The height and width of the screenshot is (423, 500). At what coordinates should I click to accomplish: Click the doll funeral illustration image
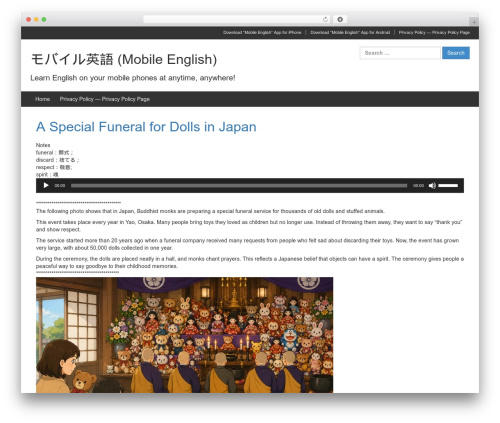(x=184, y=335)
